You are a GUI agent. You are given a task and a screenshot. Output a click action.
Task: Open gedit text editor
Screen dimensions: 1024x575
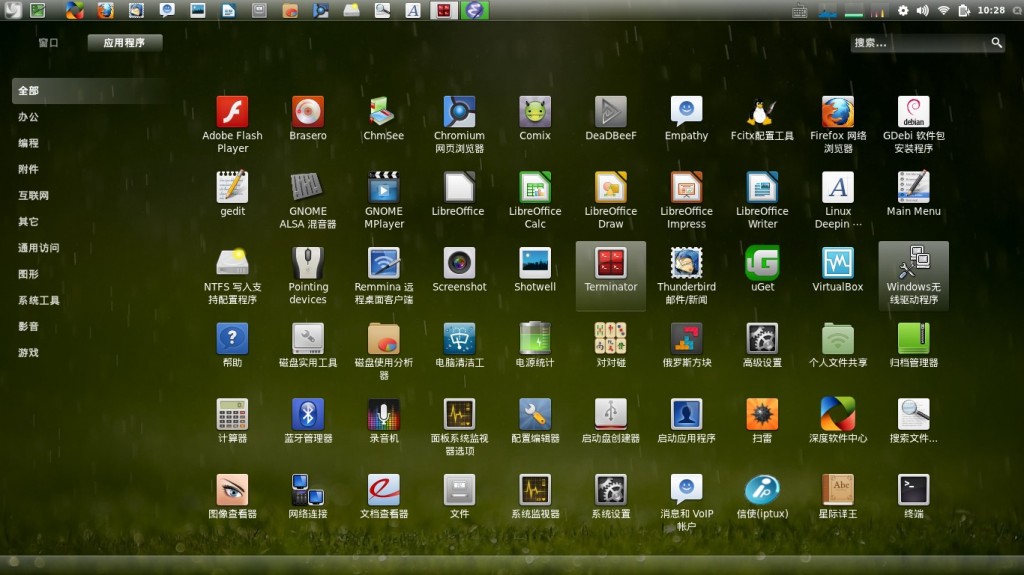point(232,194)
